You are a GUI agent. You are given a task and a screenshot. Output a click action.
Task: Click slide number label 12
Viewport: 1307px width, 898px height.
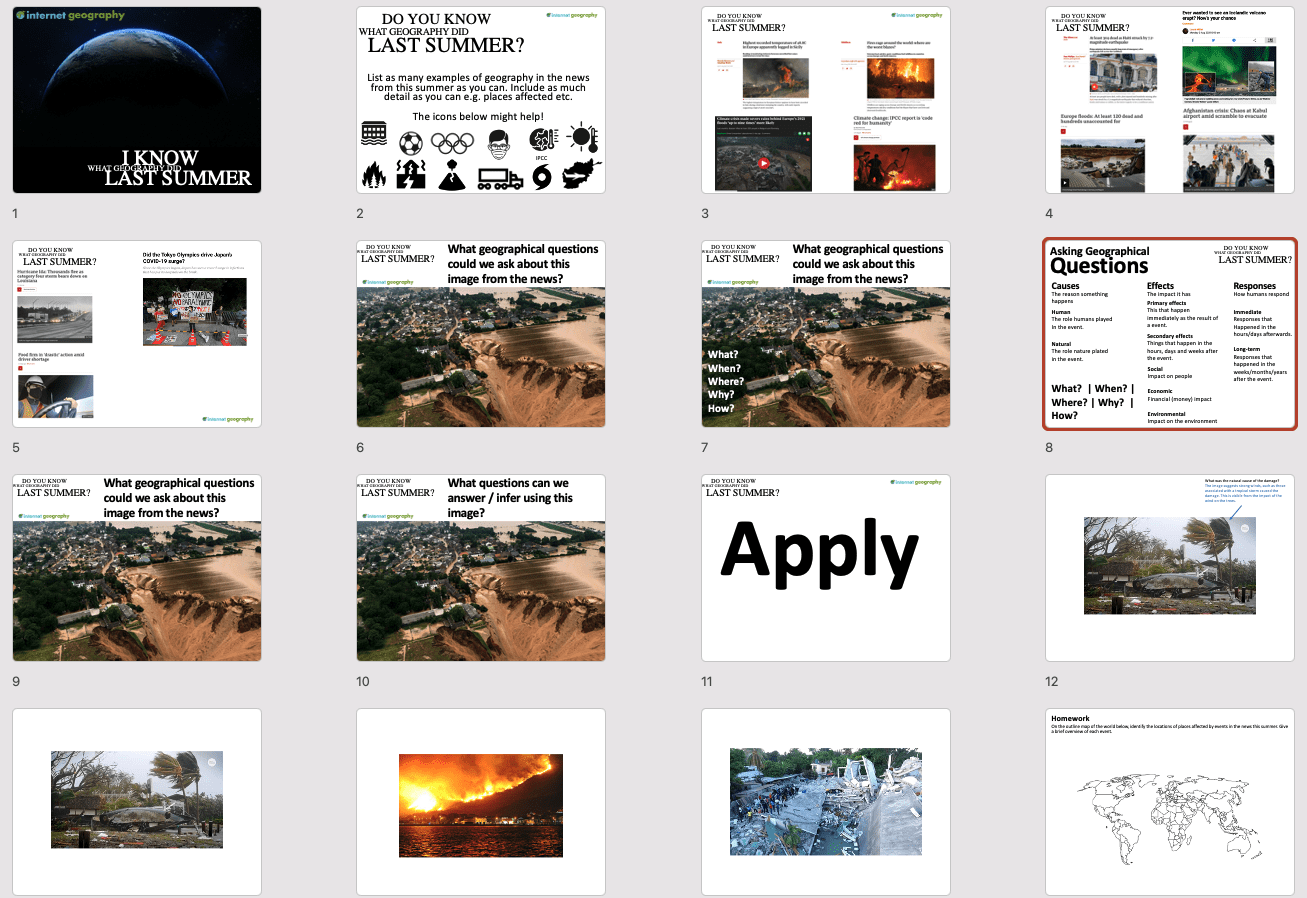tap(1052, 681)
